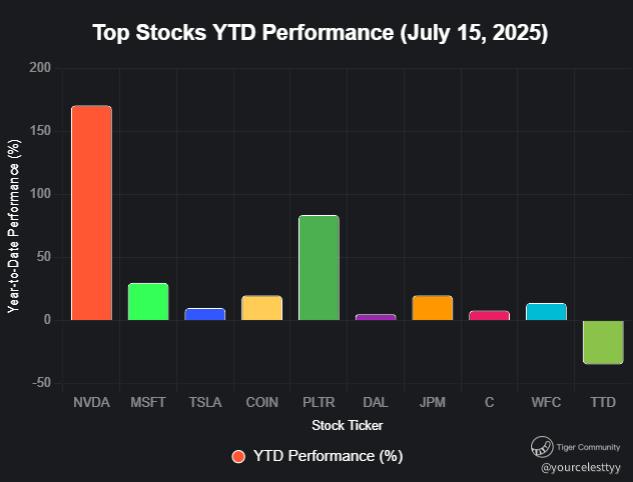
Task: Click the blue TSLA bar
Action: click(205, 314)
